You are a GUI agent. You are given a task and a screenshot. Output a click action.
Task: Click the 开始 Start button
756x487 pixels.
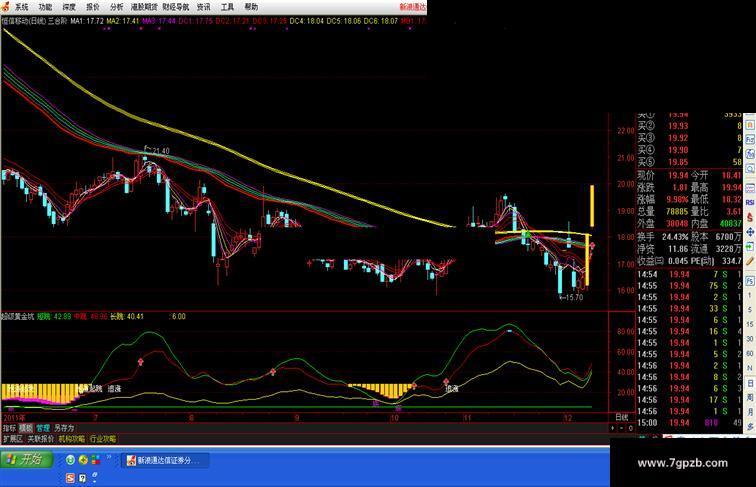26,460
